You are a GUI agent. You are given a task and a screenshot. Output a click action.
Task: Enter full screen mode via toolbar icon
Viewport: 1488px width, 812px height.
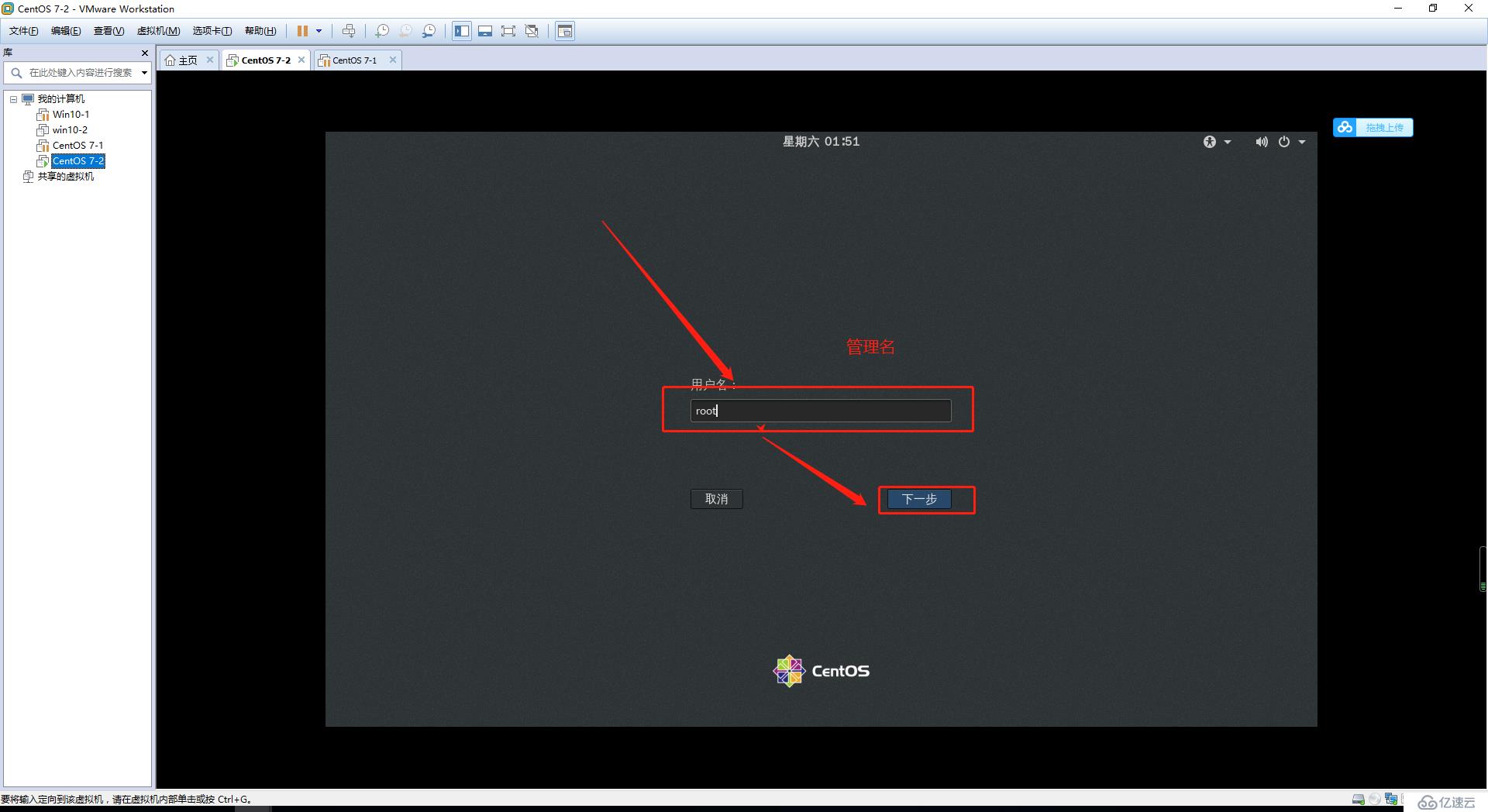pos(508,31)
